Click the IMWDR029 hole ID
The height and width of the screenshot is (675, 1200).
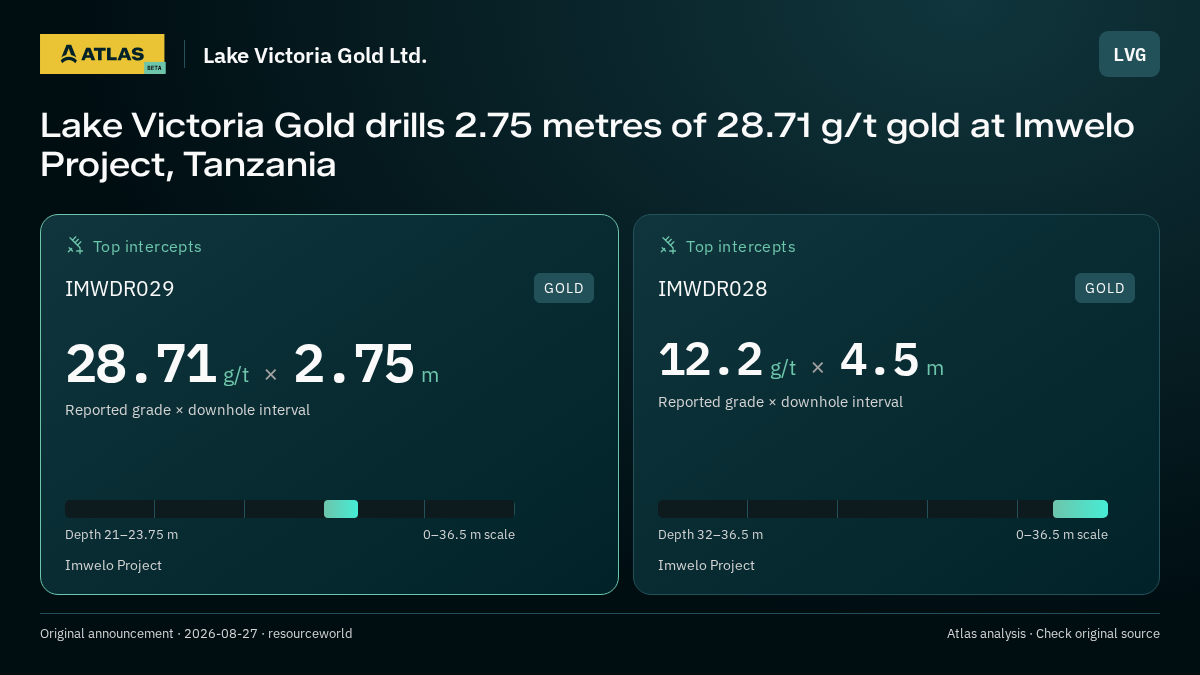pos(120,289)
